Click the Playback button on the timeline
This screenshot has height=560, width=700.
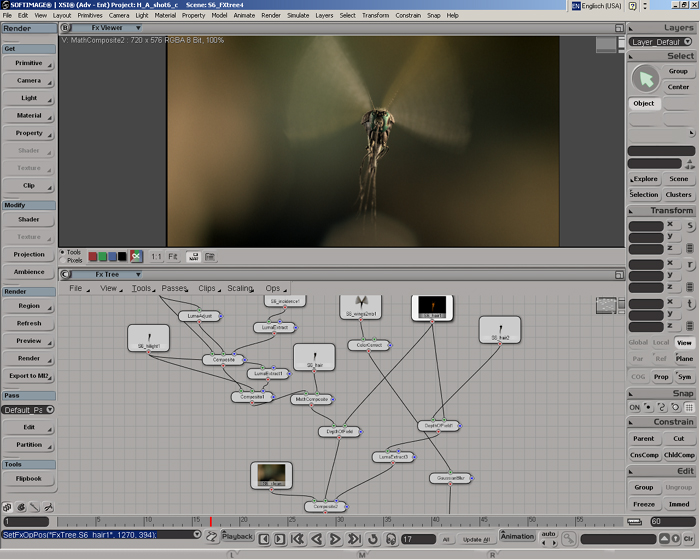(x=237, y=537)
